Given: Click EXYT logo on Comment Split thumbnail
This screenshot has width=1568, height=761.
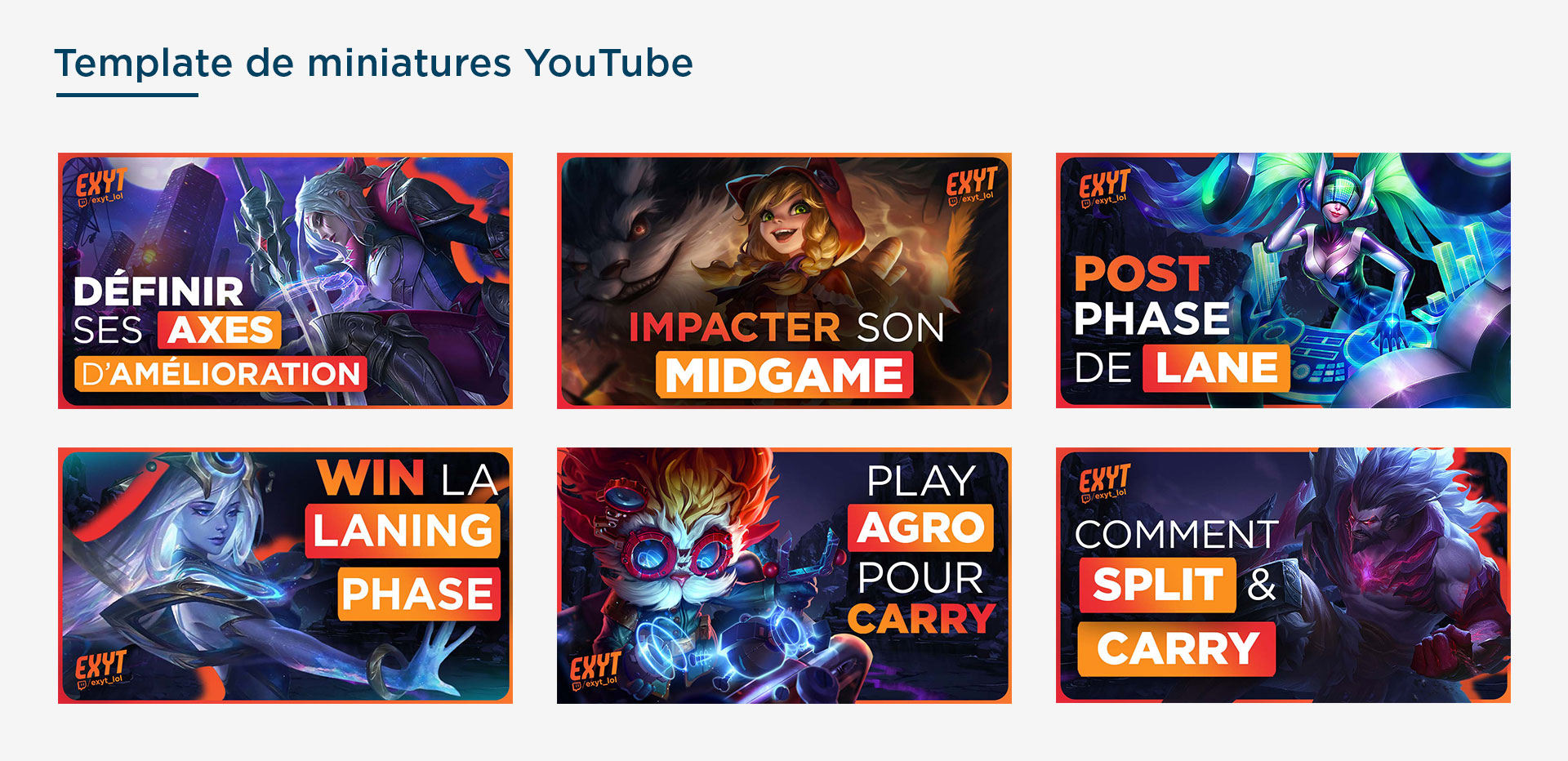Looking at the screenshot, I should (1105, 478).
